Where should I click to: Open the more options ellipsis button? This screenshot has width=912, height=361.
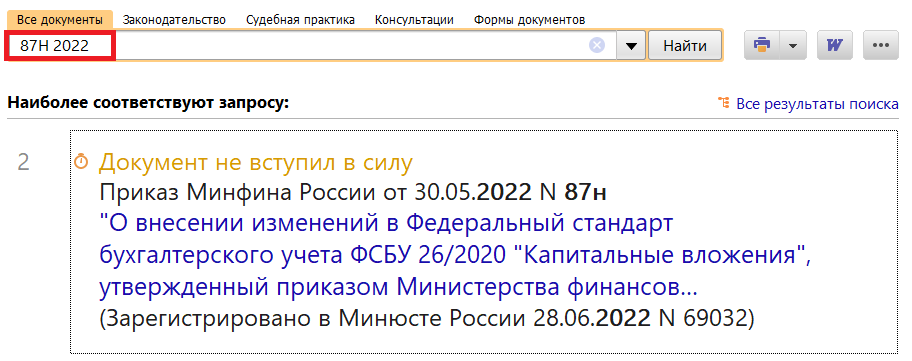[881, 45]
